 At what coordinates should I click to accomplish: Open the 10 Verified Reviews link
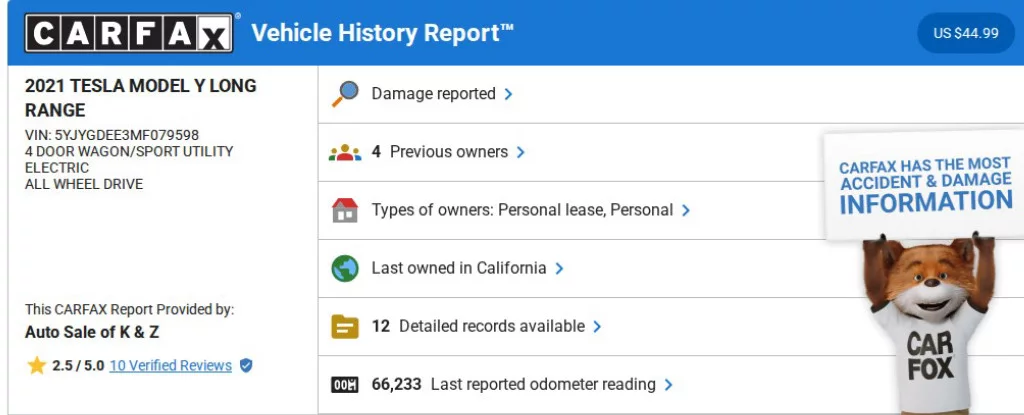pyautogui.click(x=170, y=366)
